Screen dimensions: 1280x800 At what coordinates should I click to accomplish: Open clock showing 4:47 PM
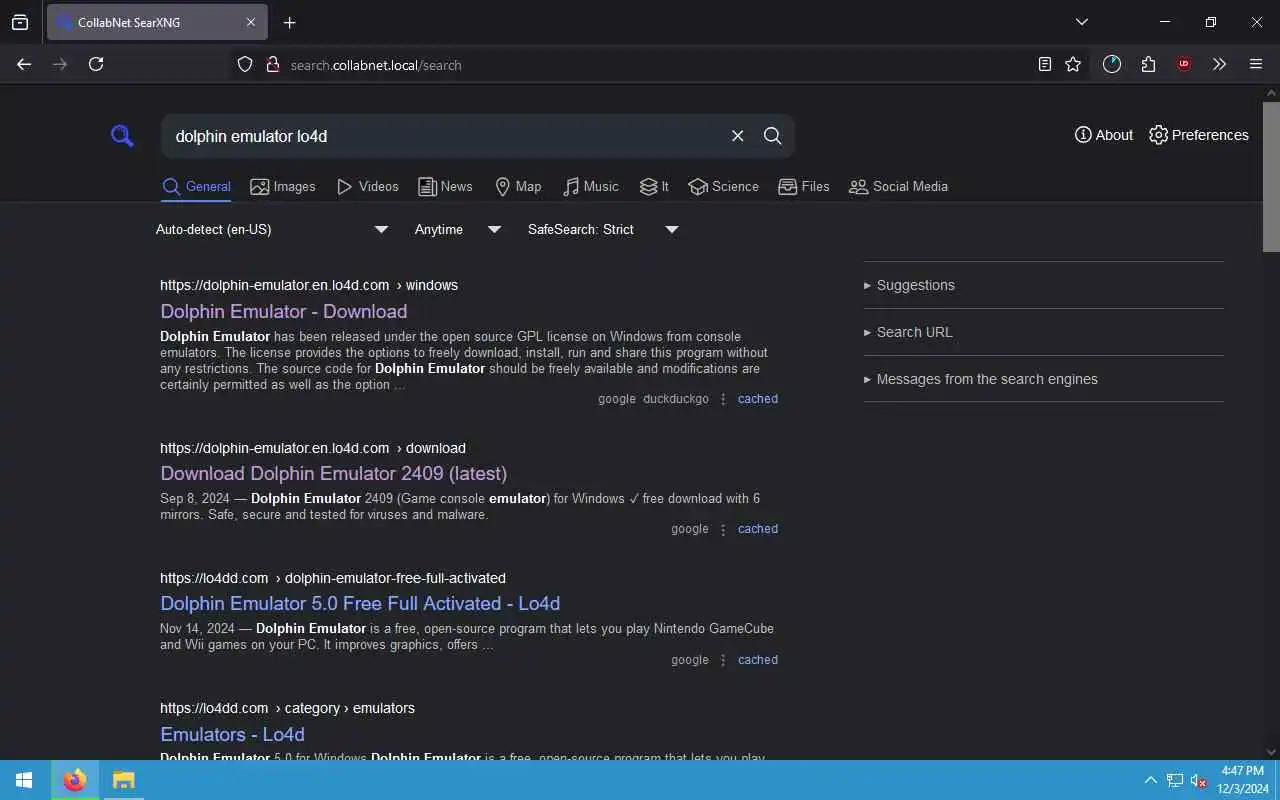1242,779
